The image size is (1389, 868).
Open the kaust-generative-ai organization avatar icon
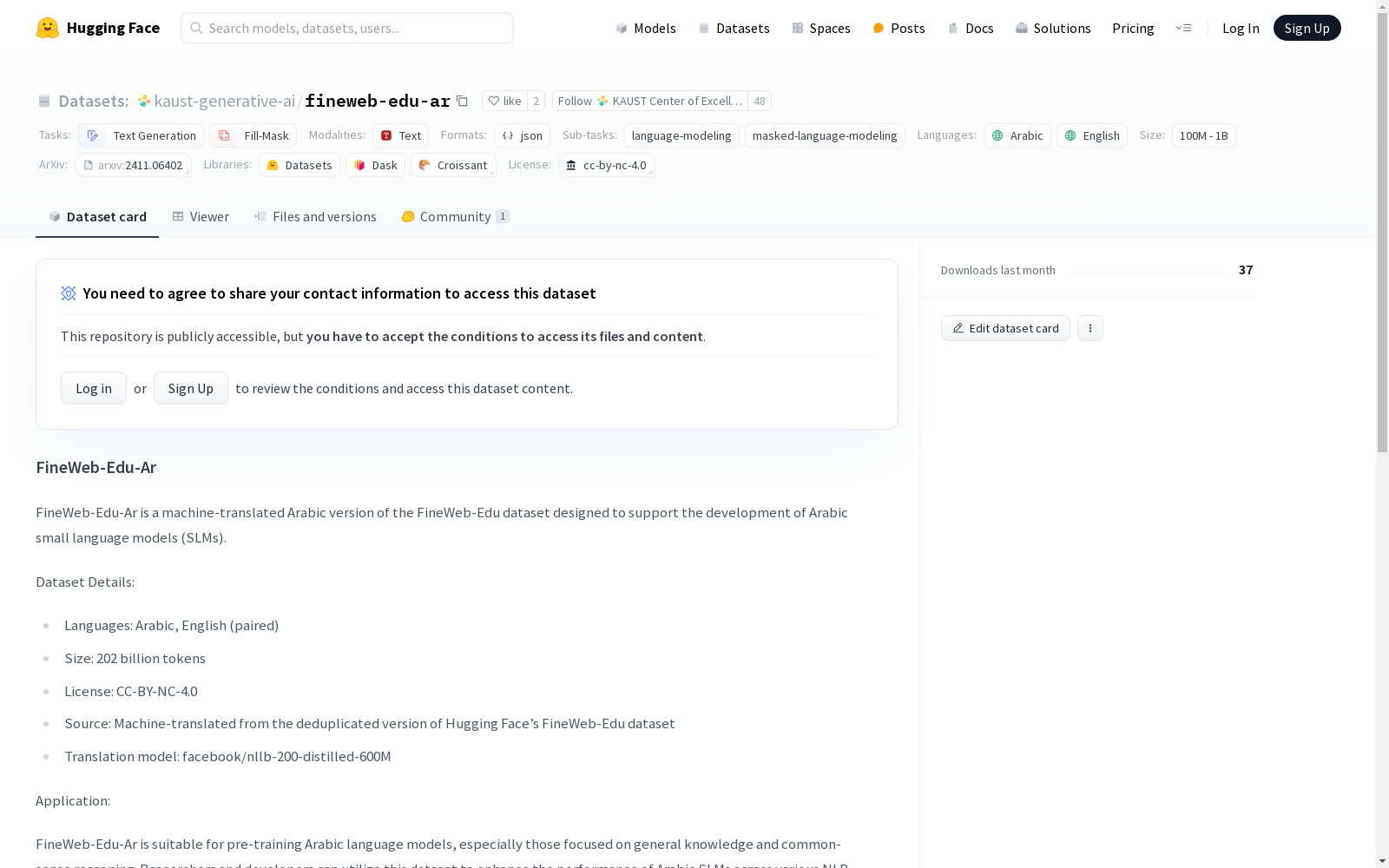tap(144, 101)
